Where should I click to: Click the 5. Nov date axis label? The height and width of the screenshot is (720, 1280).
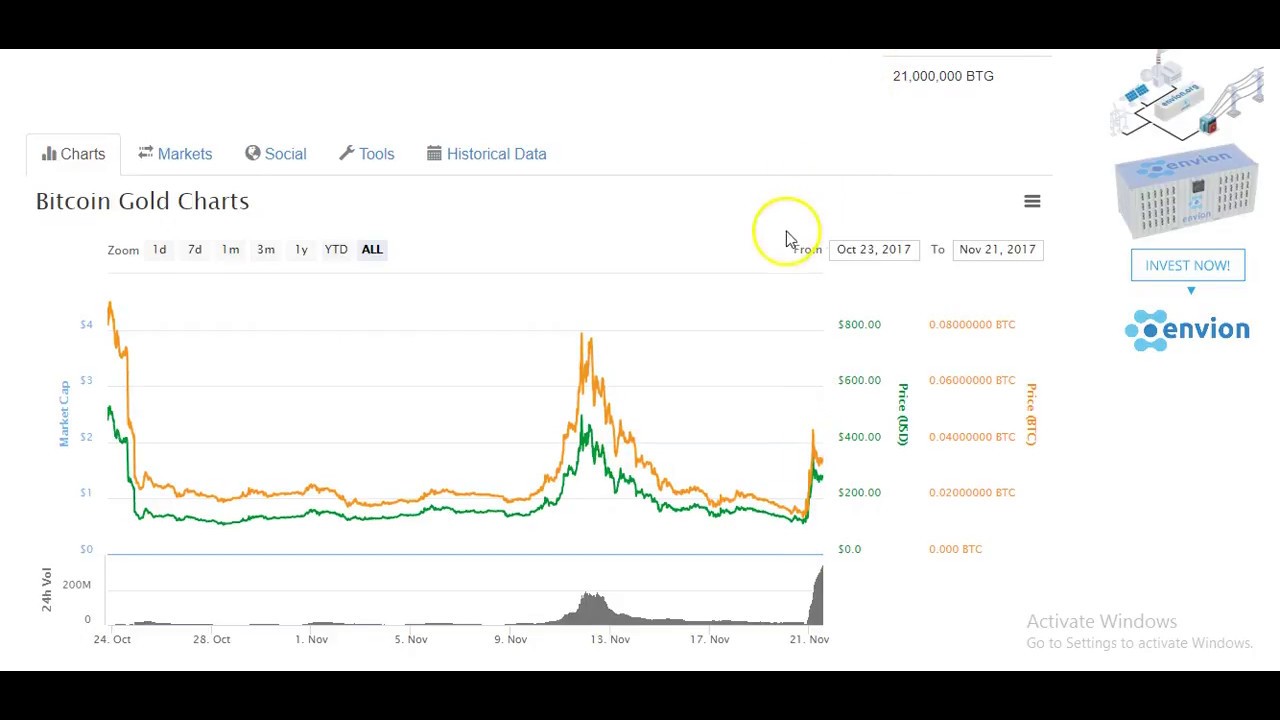pos(411,639)
